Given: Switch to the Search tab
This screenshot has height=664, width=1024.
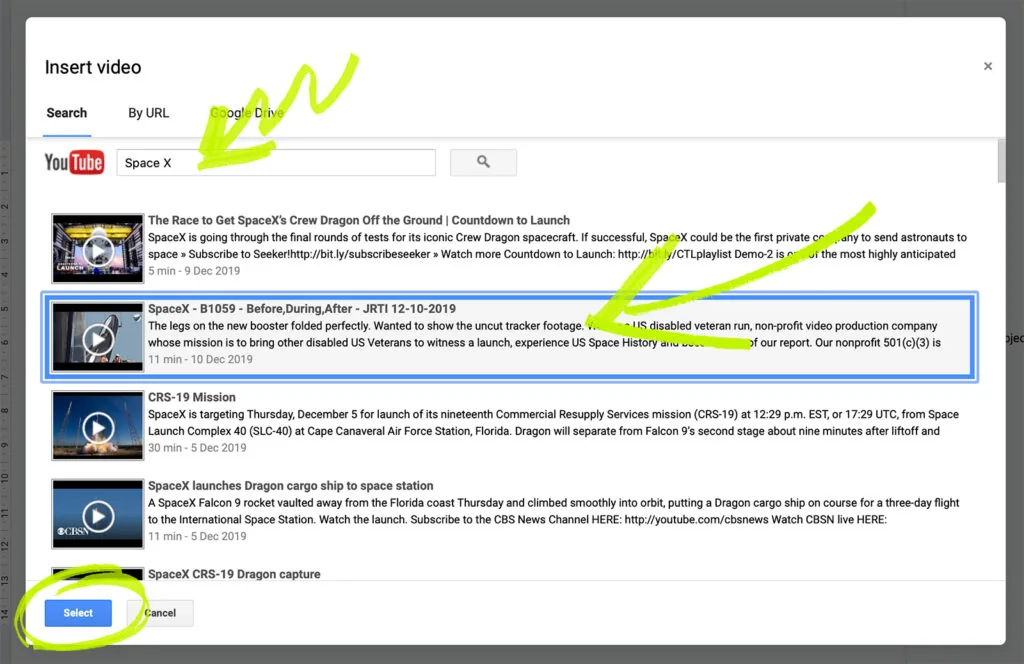Looking at the screenshot, I should [x=67, y=113].
